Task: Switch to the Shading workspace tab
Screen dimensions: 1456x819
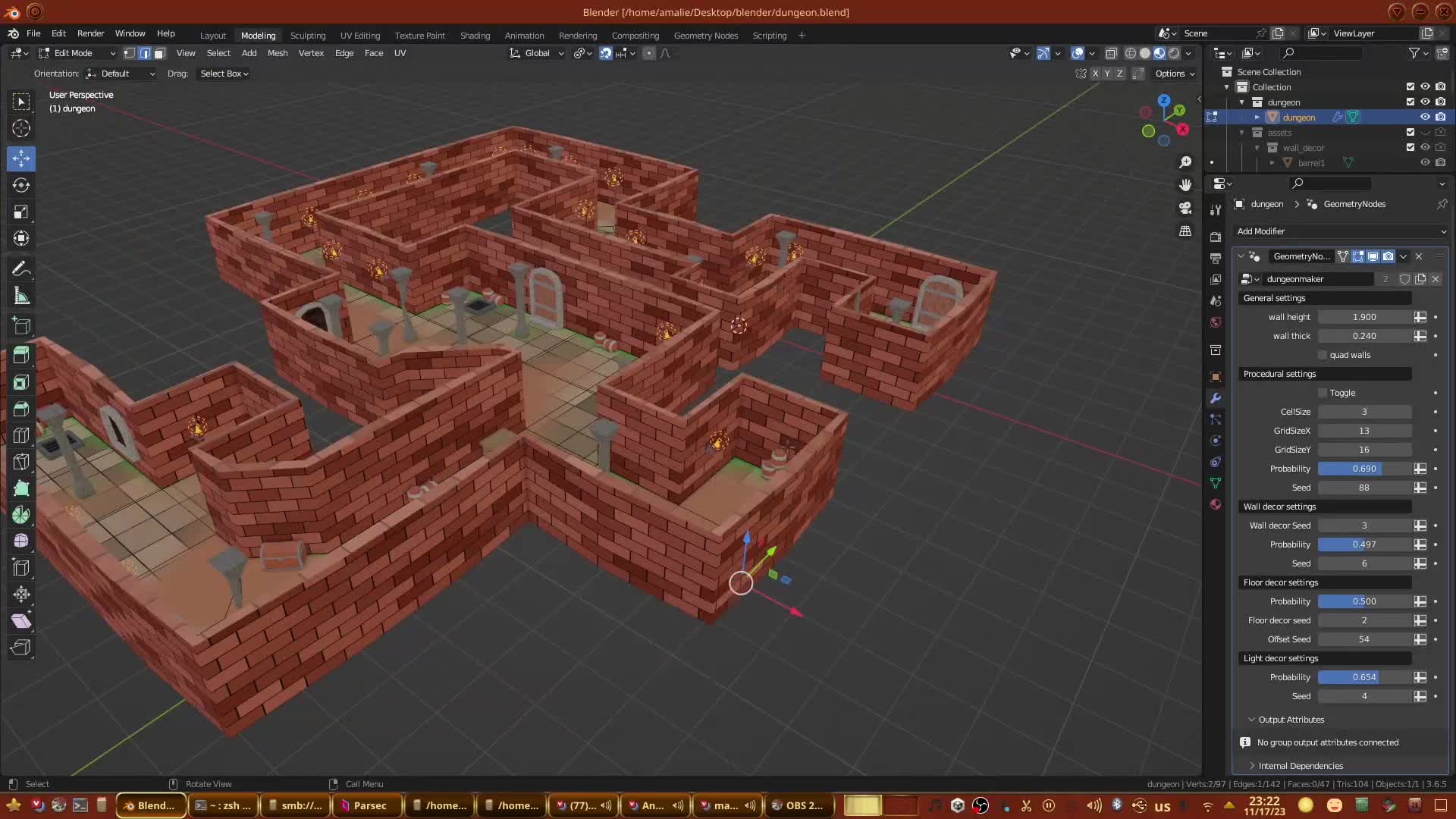Action: point(475,36)
